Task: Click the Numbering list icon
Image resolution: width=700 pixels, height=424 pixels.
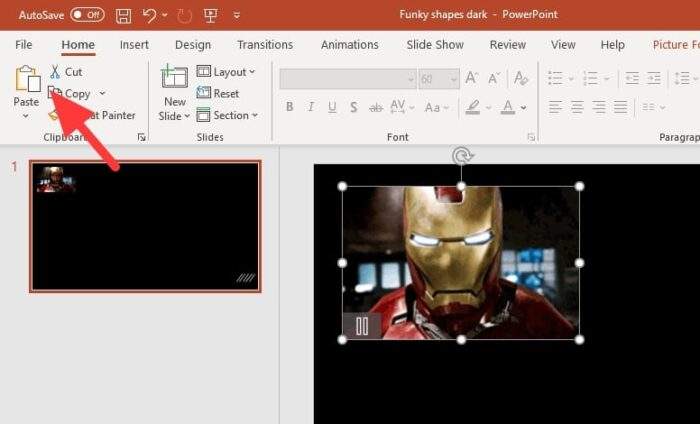Action: tap(591, 79)
